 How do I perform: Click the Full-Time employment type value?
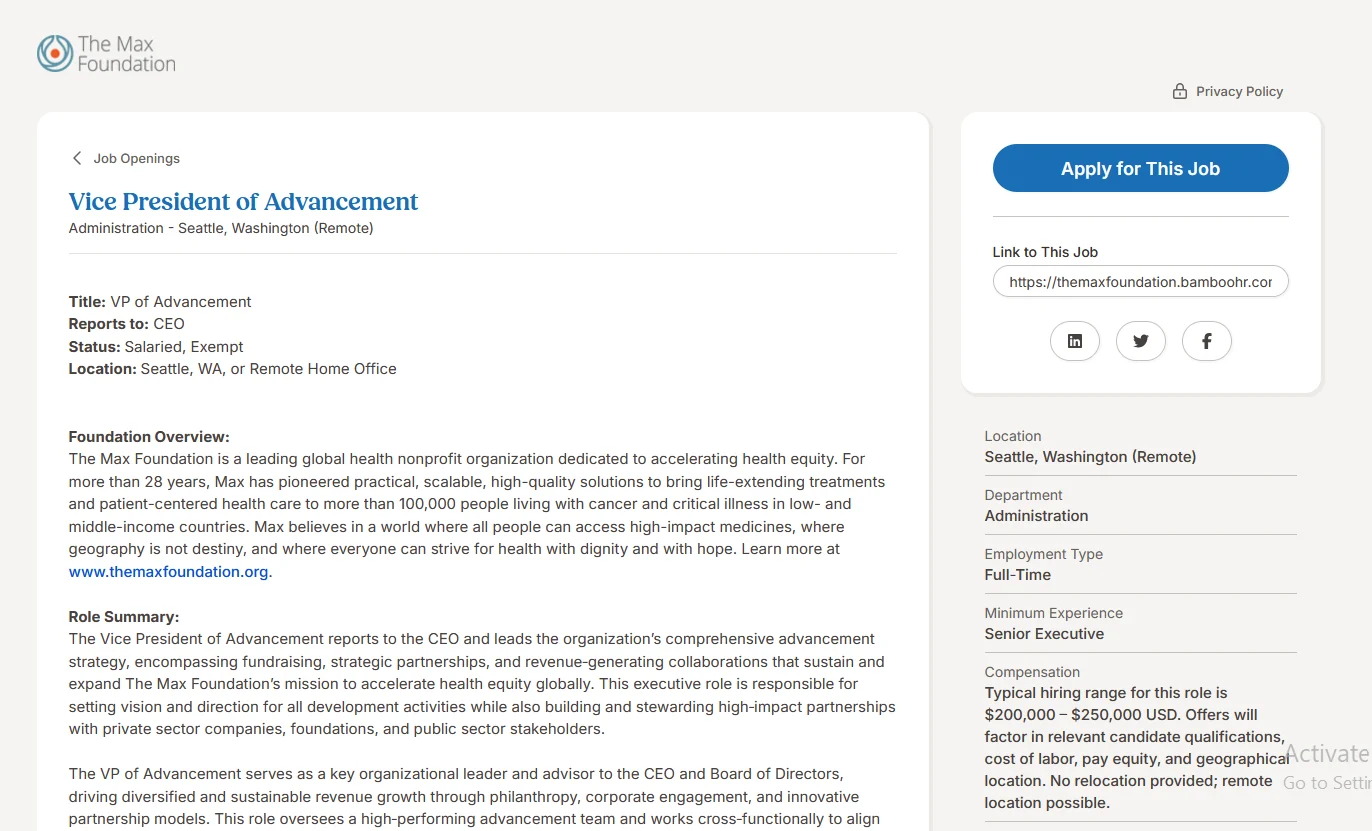(1017, 575)
